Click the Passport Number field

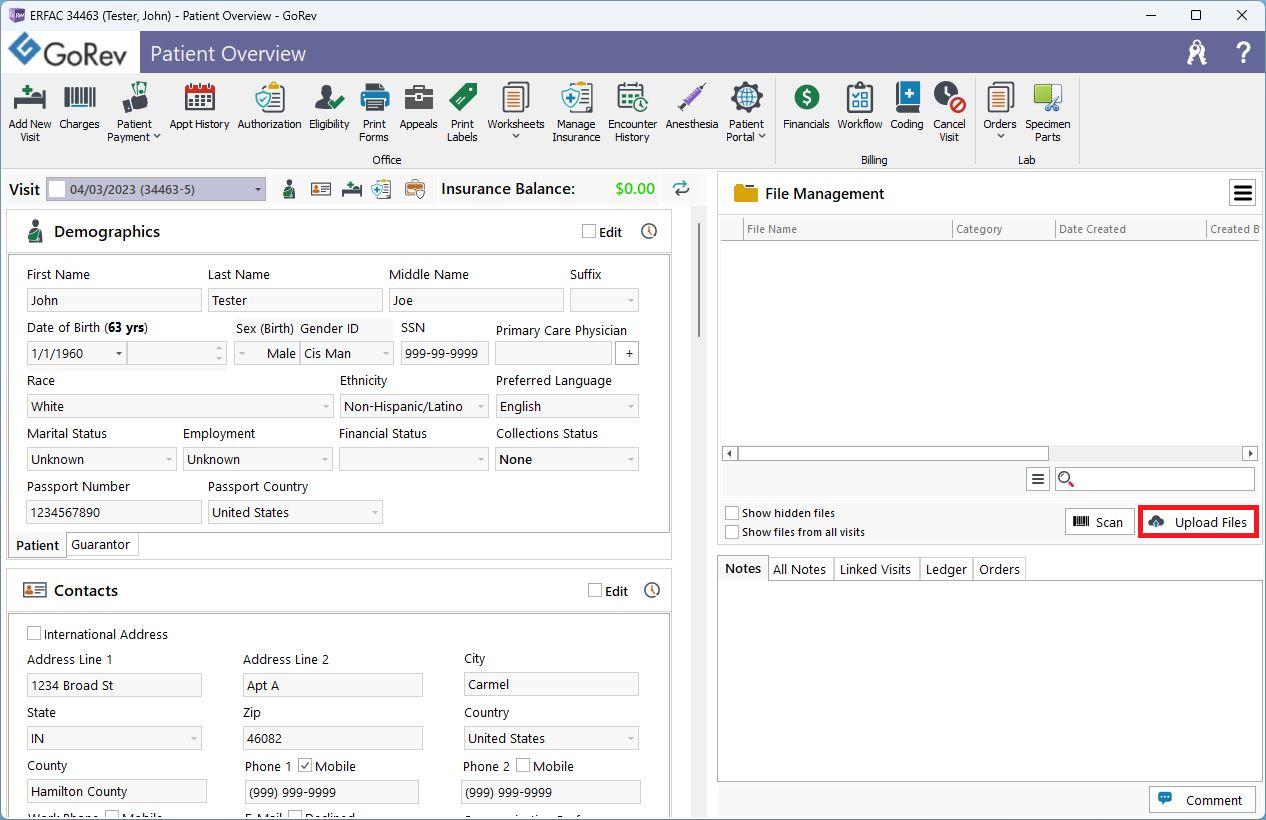point(114,512)
